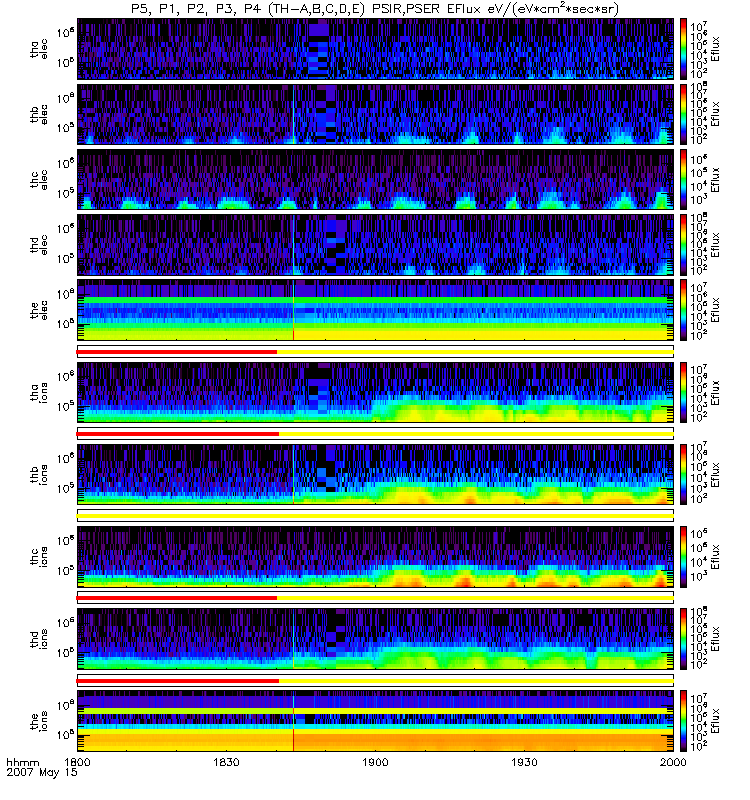The width and height of the screenshot is (750, 800).
Task: Click the 1930 time axis label
Action: [524, 762]
